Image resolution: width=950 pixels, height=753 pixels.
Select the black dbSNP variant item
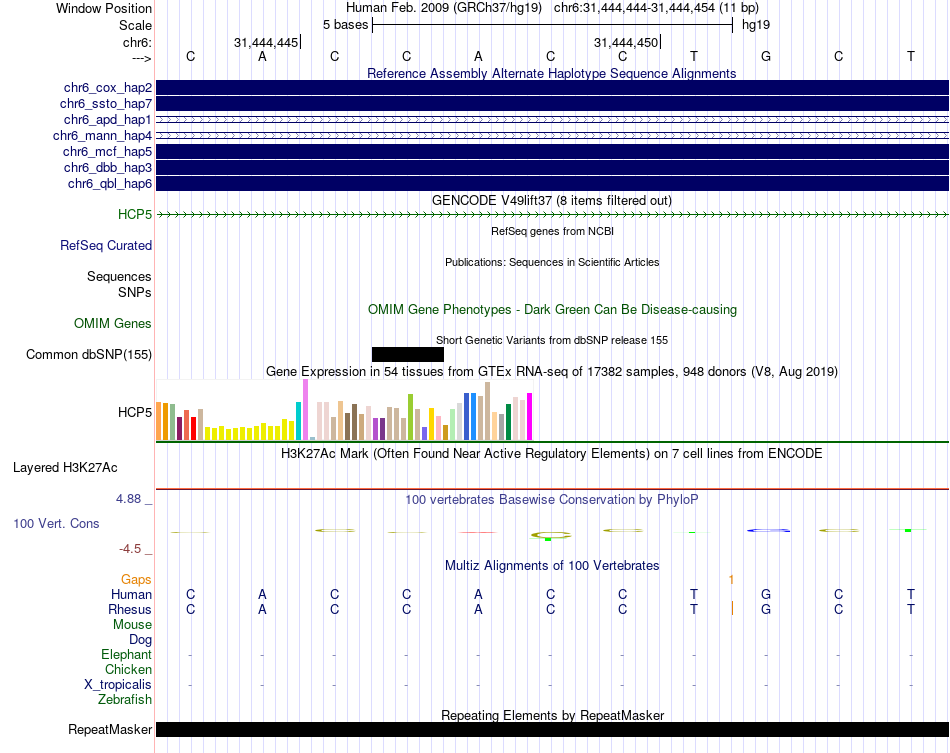click(408, 354)
